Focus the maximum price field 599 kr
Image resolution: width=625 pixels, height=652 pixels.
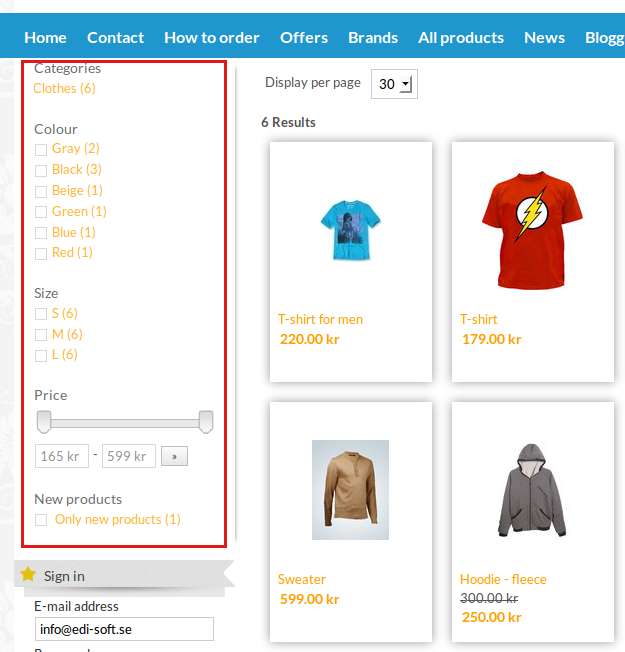pos(129,456)
